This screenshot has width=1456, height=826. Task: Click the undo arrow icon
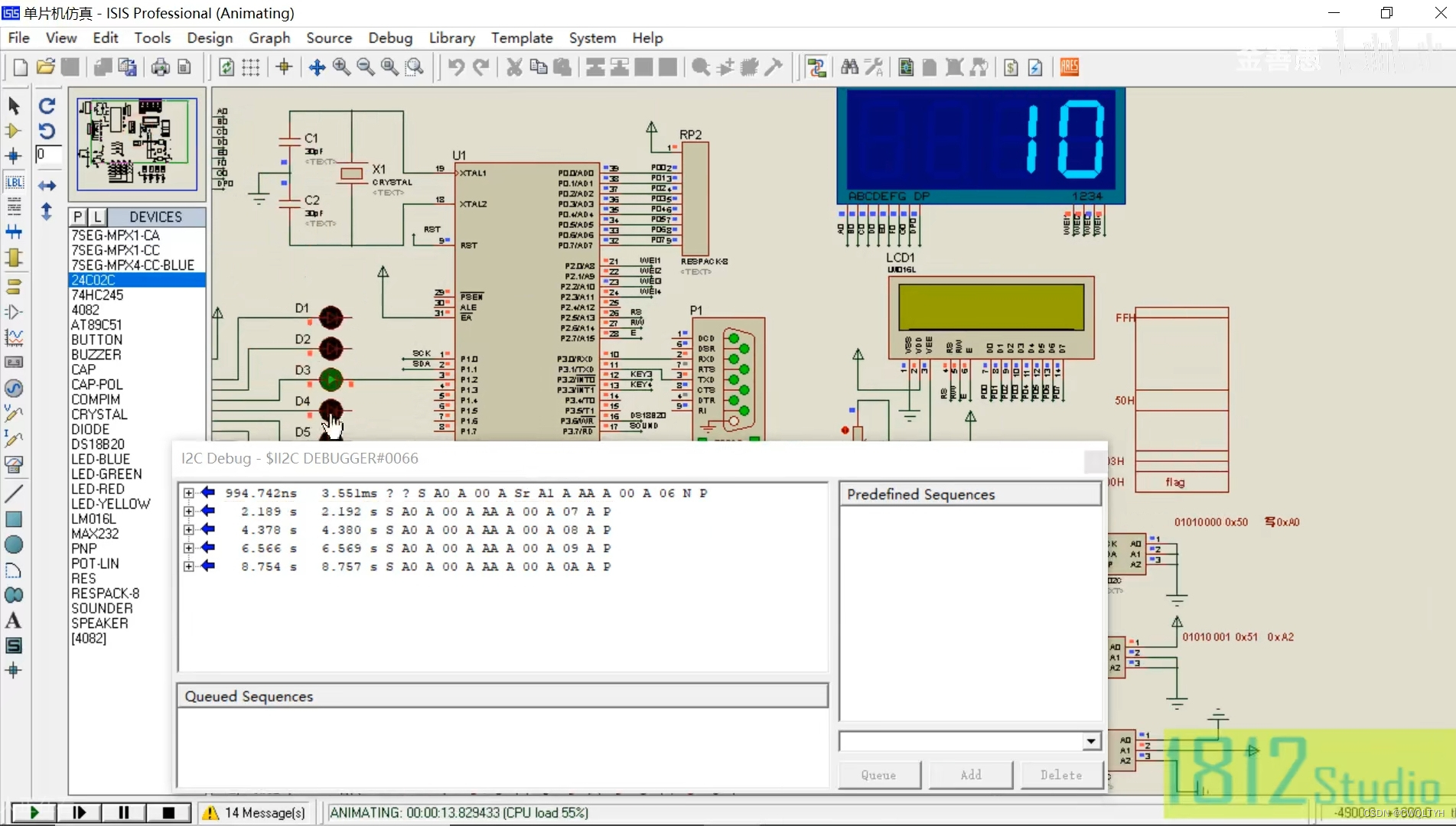coord(456,67)
